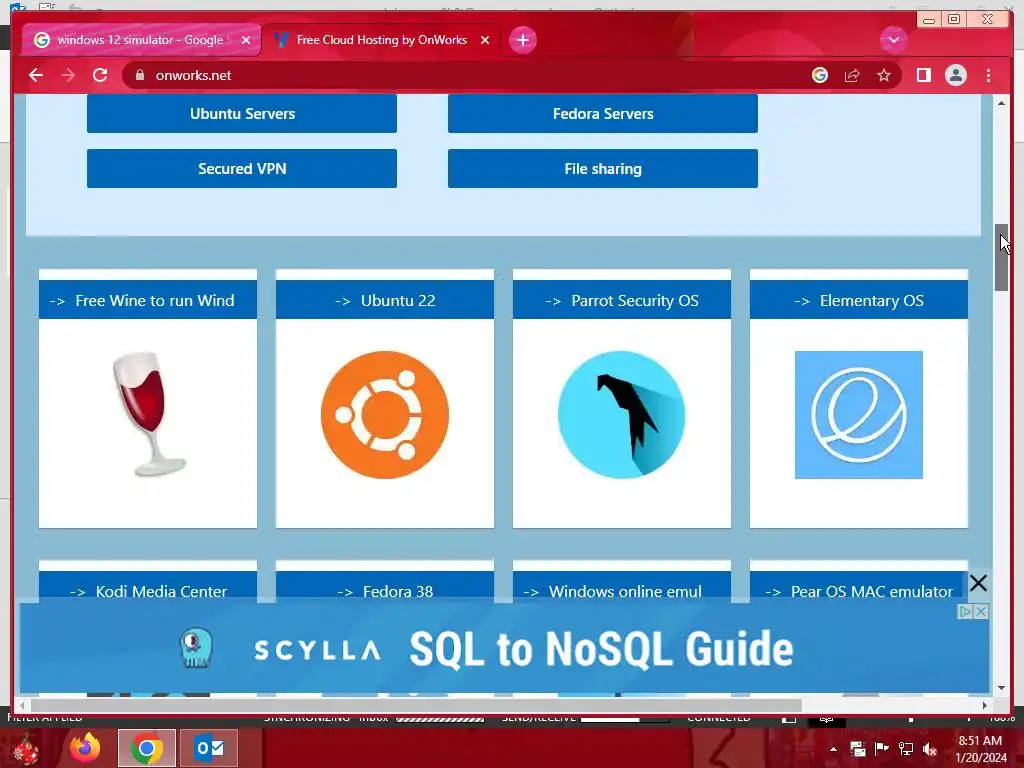Show hidden tray icons arrow

pyautogui.click(x=833, y=749)
